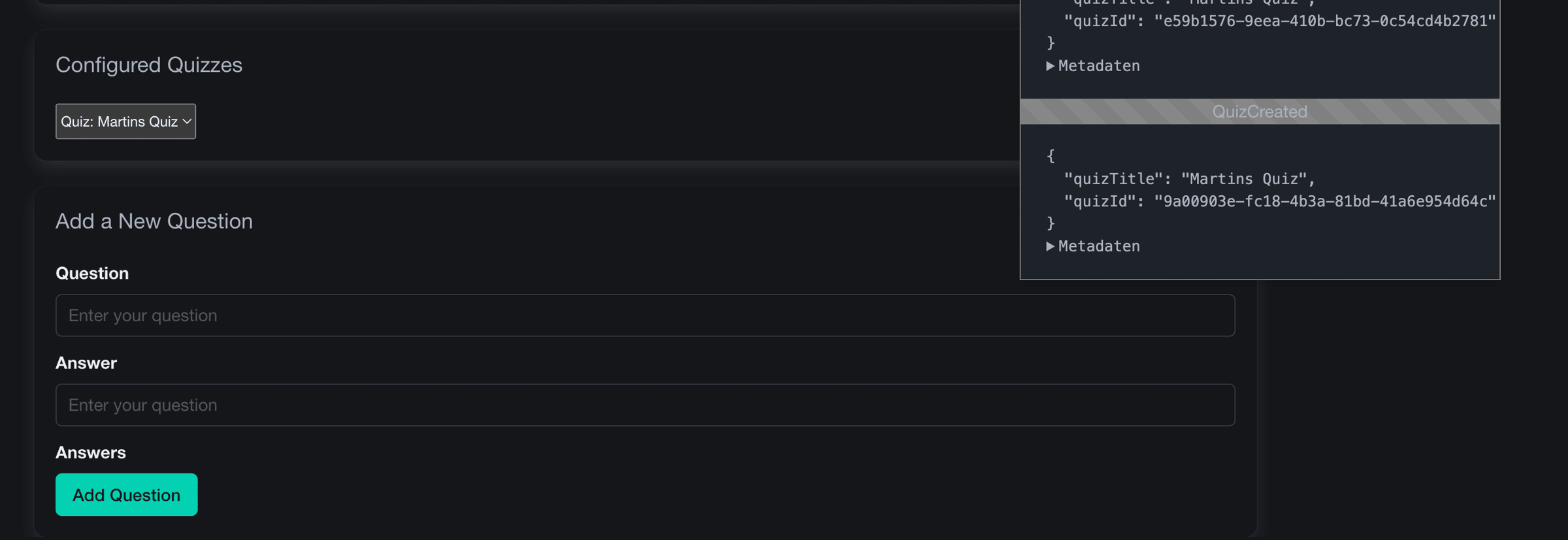Open the "Quiz: Martins Quiz" dropdown
This screenshot has height=540, width=1568.
pyautogui.click(x=125, y=121)
